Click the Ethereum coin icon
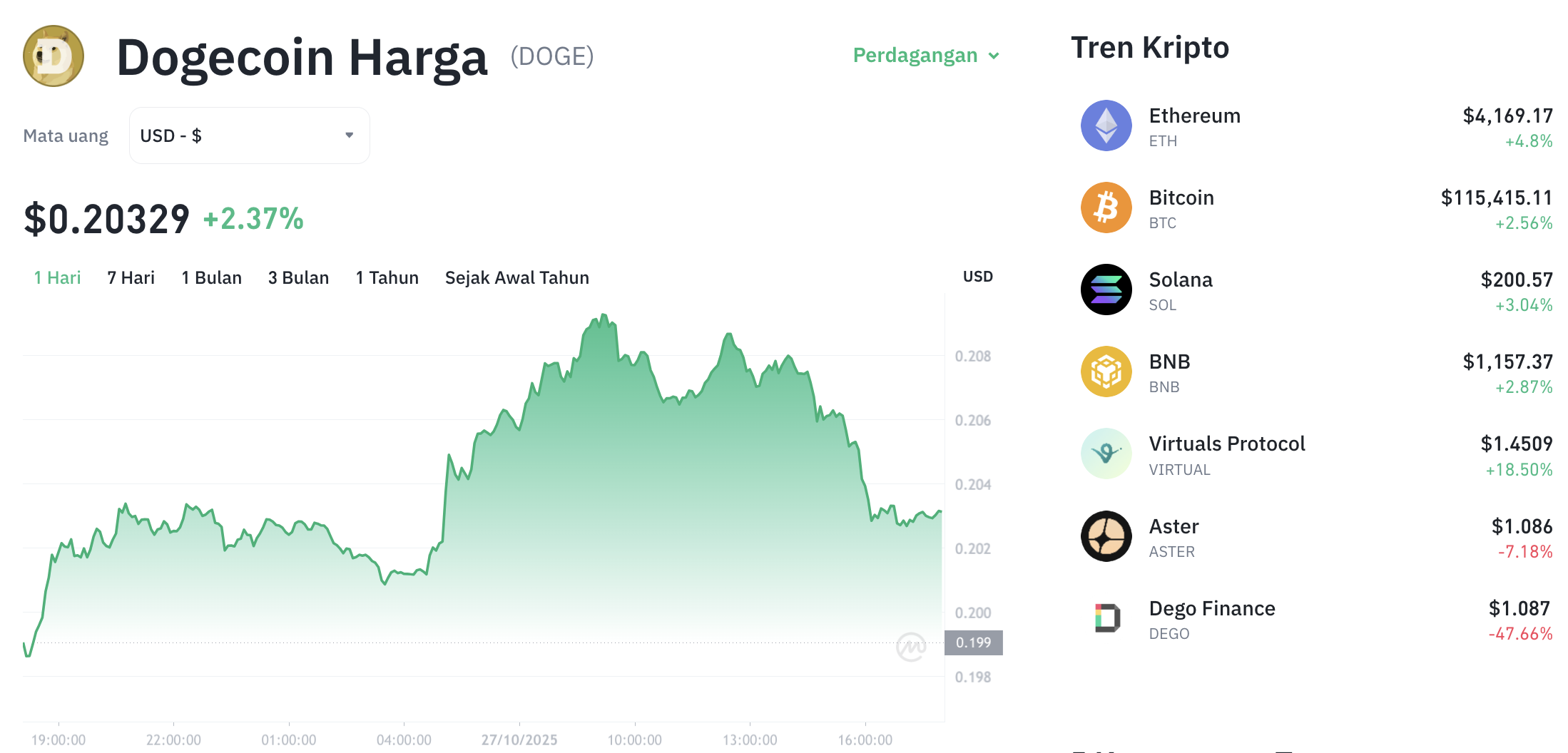This screenshot has width=1568, height=753. (x=1106, y=125)
